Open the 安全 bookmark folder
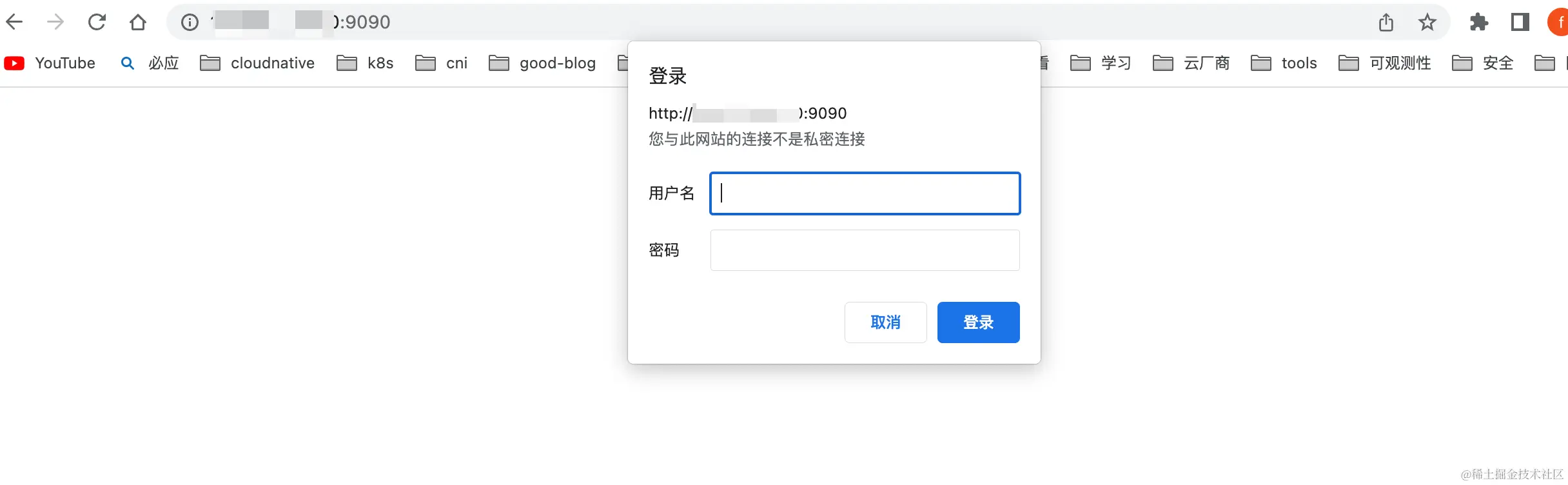The height and width of the screenshot is (485, 1568). point(1482,63)
